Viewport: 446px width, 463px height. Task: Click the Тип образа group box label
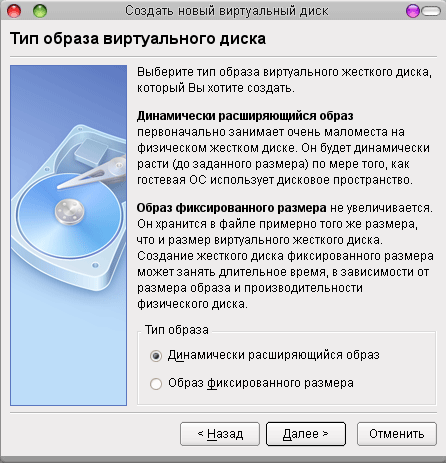[177, 330]
